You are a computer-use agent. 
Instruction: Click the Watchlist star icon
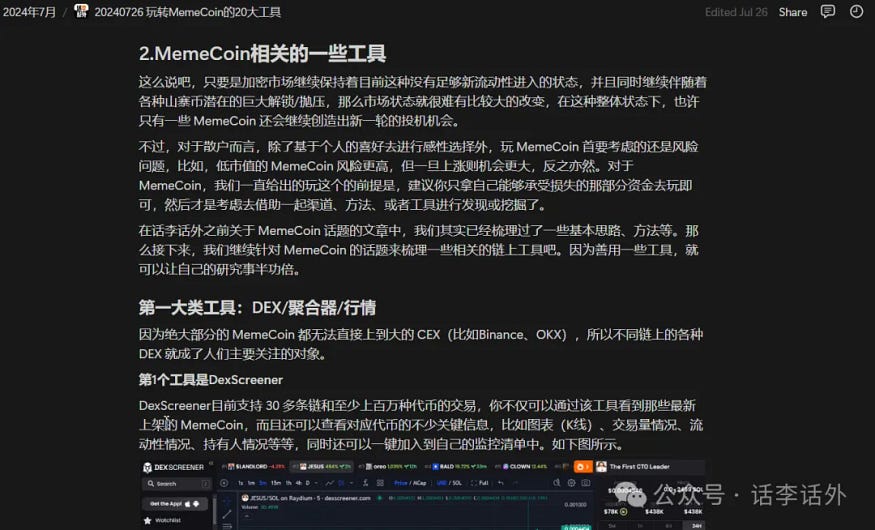[x=148, y=519]
